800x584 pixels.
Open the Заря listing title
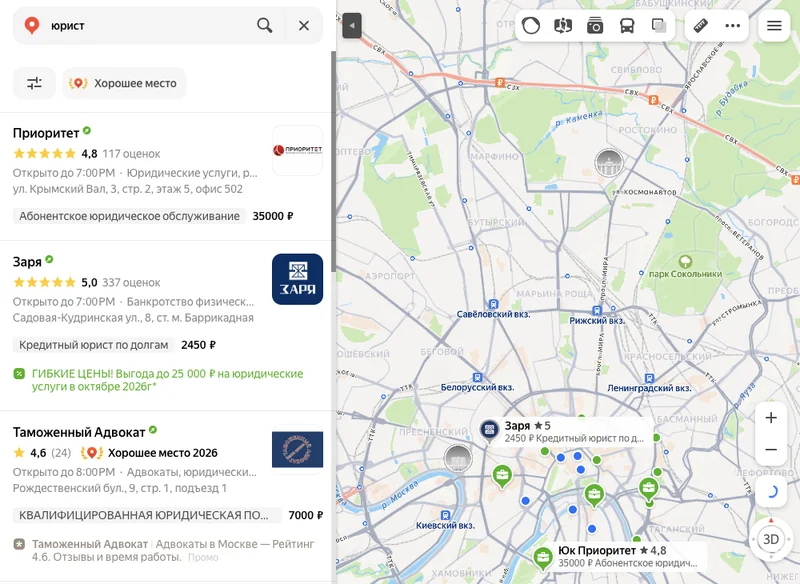[27, 262]
